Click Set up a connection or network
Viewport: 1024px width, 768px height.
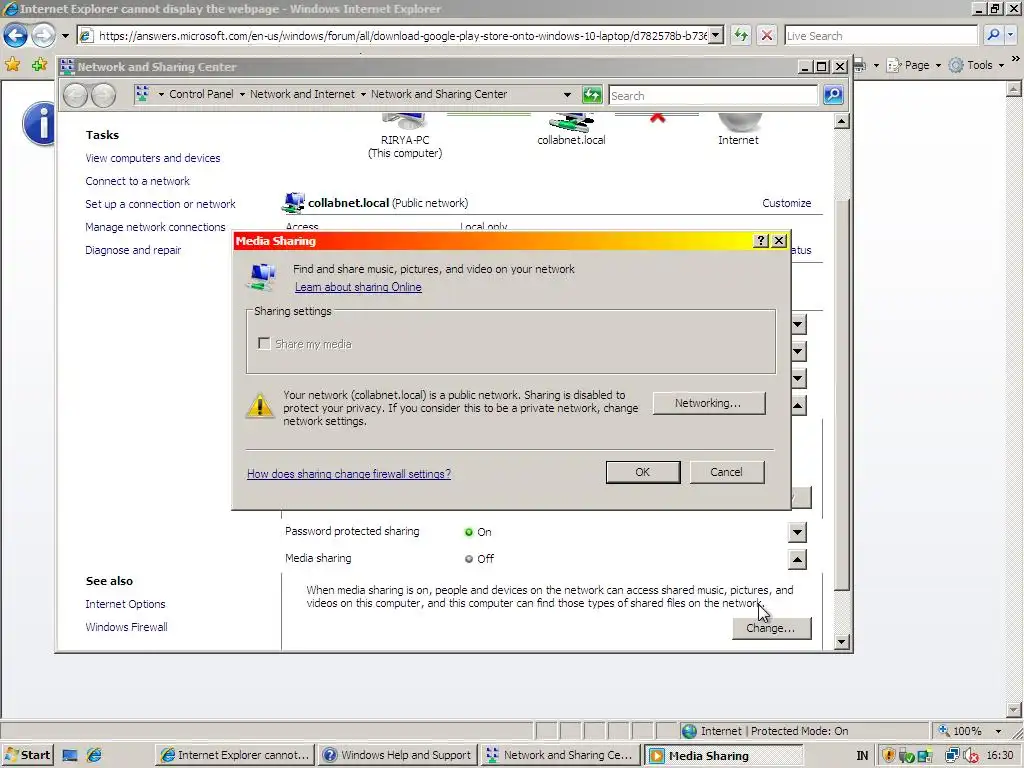(x=160, y=204)
